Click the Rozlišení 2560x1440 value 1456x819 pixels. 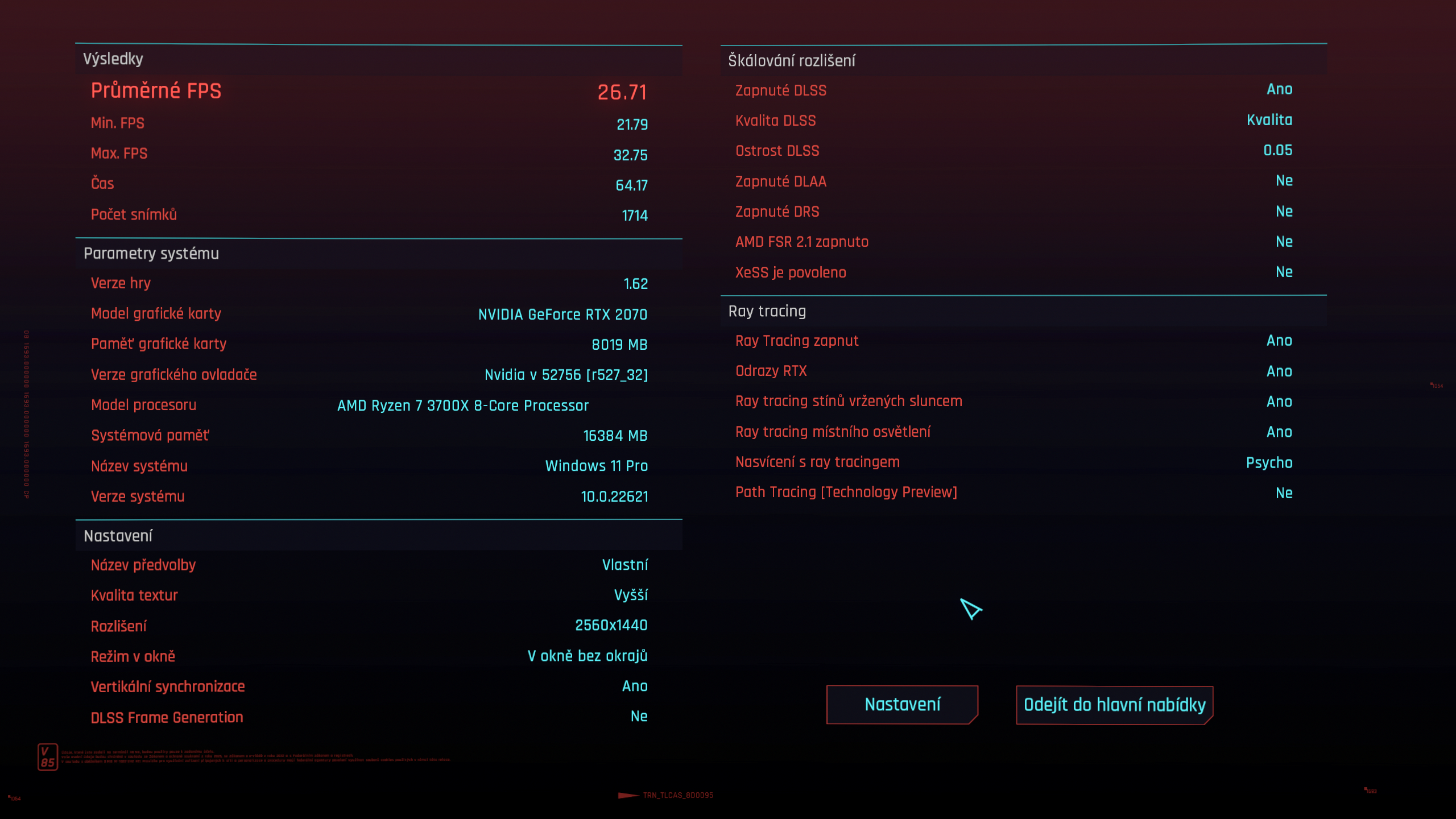pos(611,626)
